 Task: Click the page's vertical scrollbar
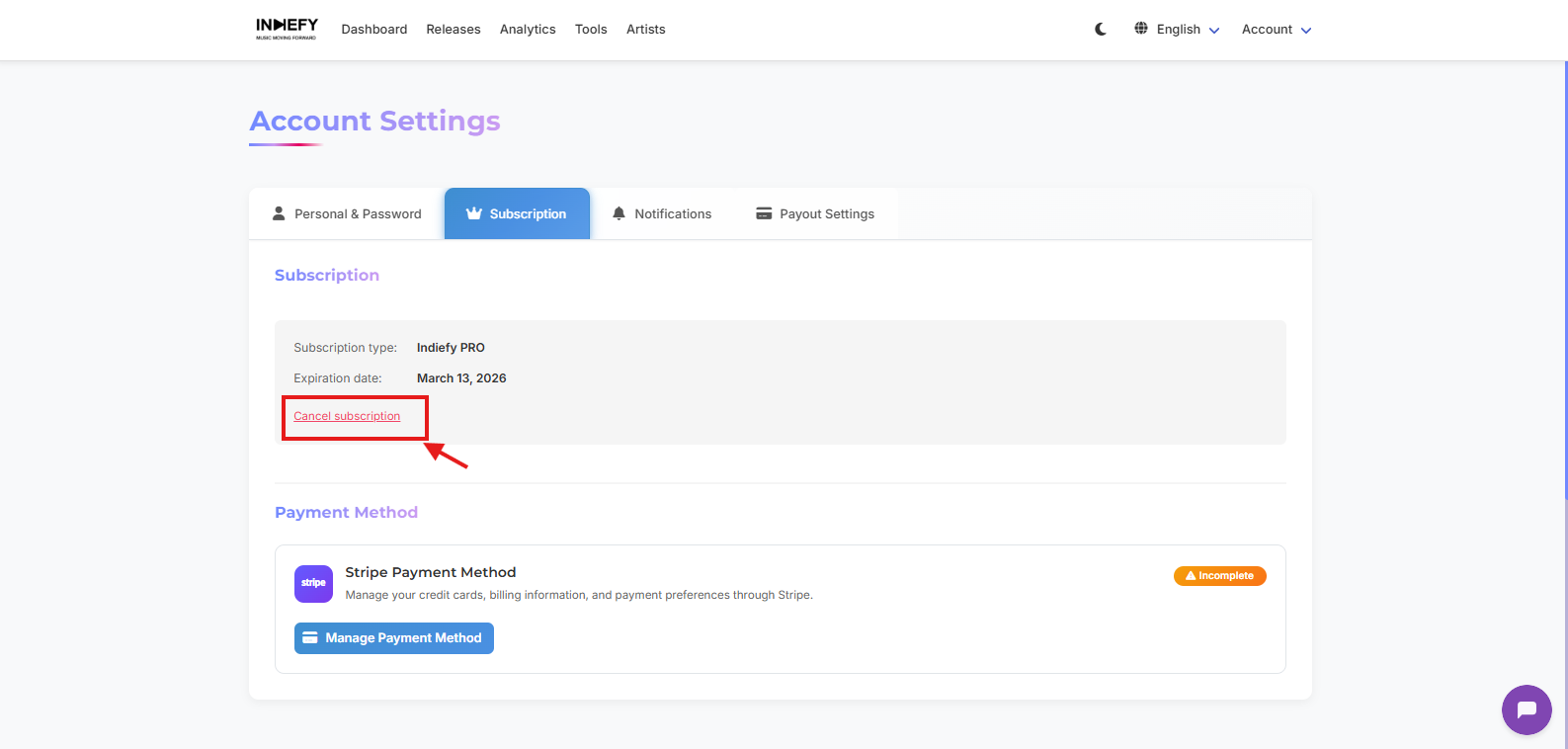click(x=1565, y=296)
